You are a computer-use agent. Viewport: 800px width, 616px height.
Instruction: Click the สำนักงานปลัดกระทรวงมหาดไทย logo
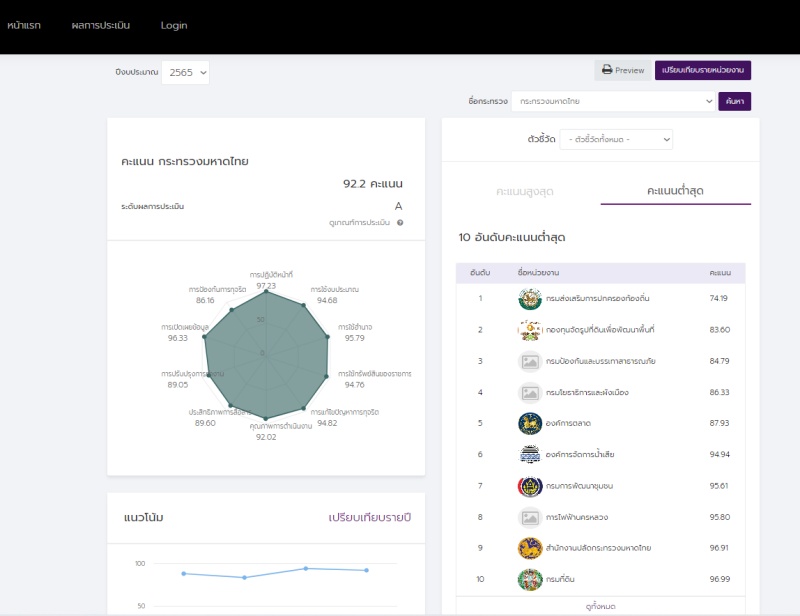[x=529, y=548]
